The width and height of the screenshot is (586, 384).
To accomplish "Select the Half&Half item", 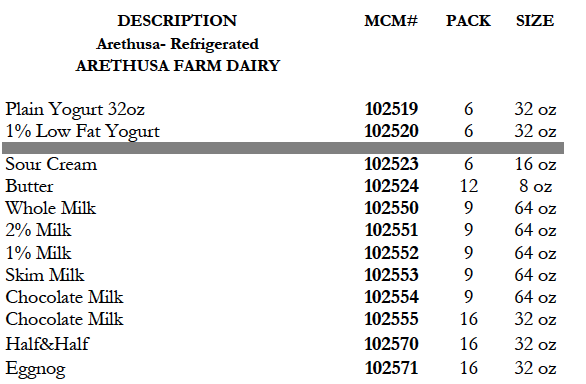I will [x=47, y=344].
